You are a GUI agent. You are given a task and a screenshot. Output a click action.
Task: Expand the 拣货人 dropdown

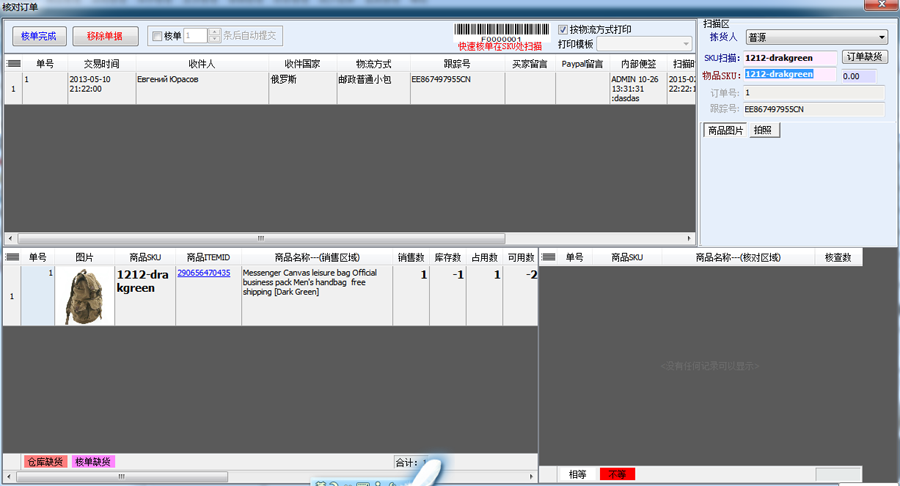(881, 38)
